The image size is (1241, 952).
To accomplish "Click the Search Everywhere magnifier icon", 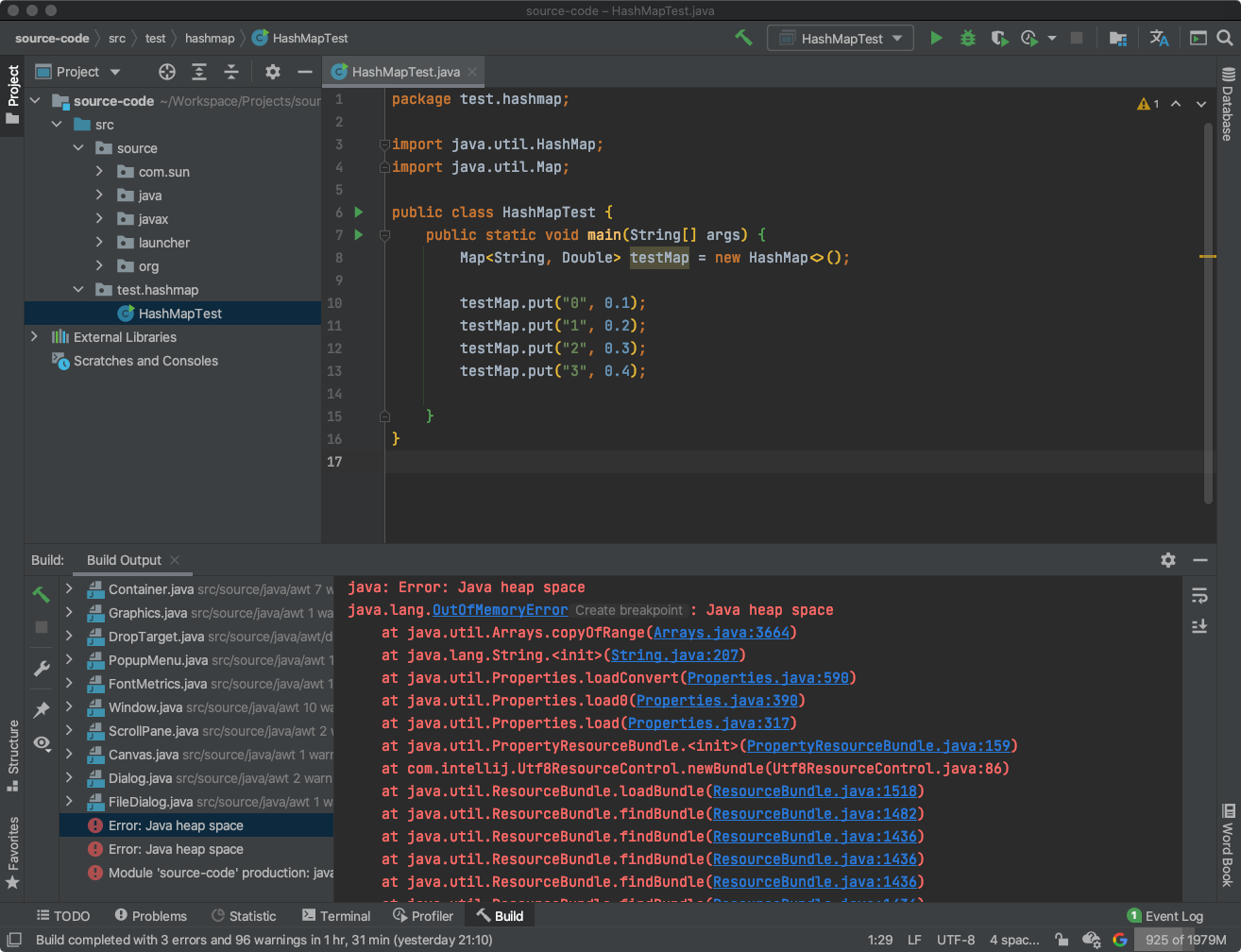I will tap(1225, 38).
